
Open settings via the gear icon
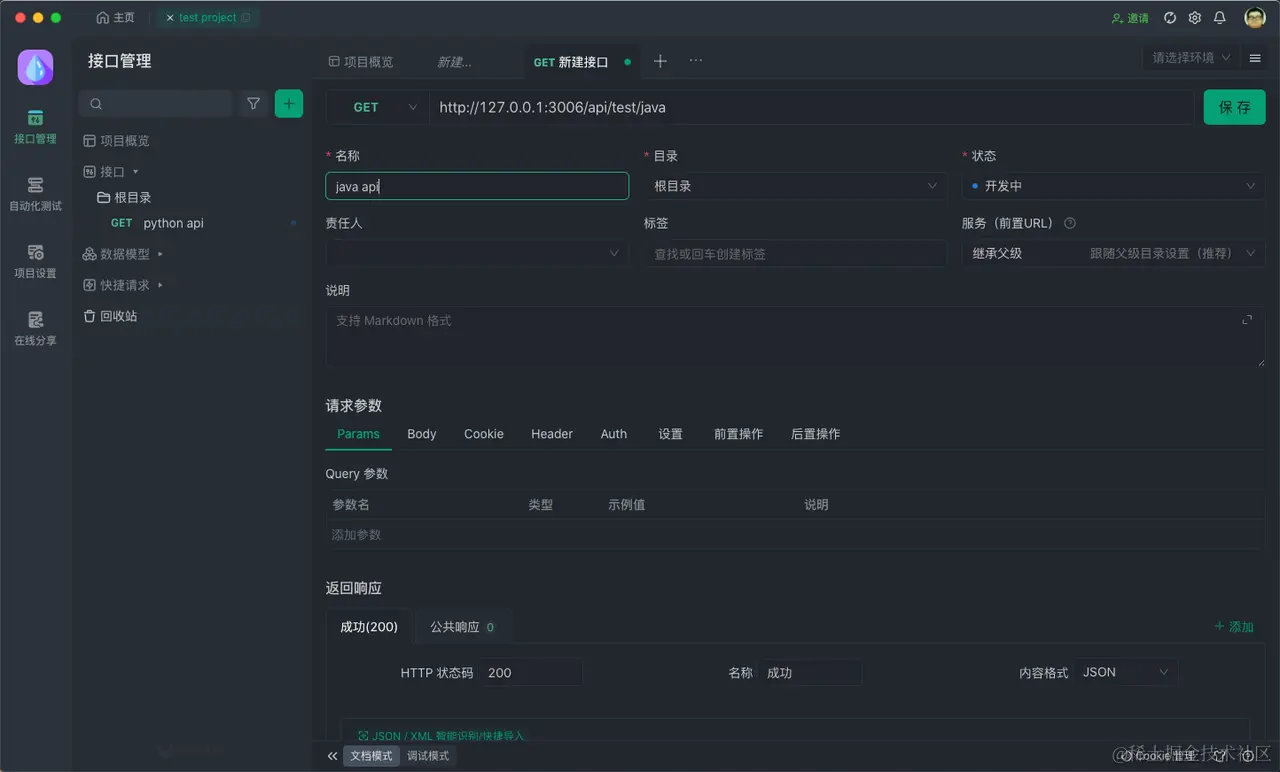1195,18
